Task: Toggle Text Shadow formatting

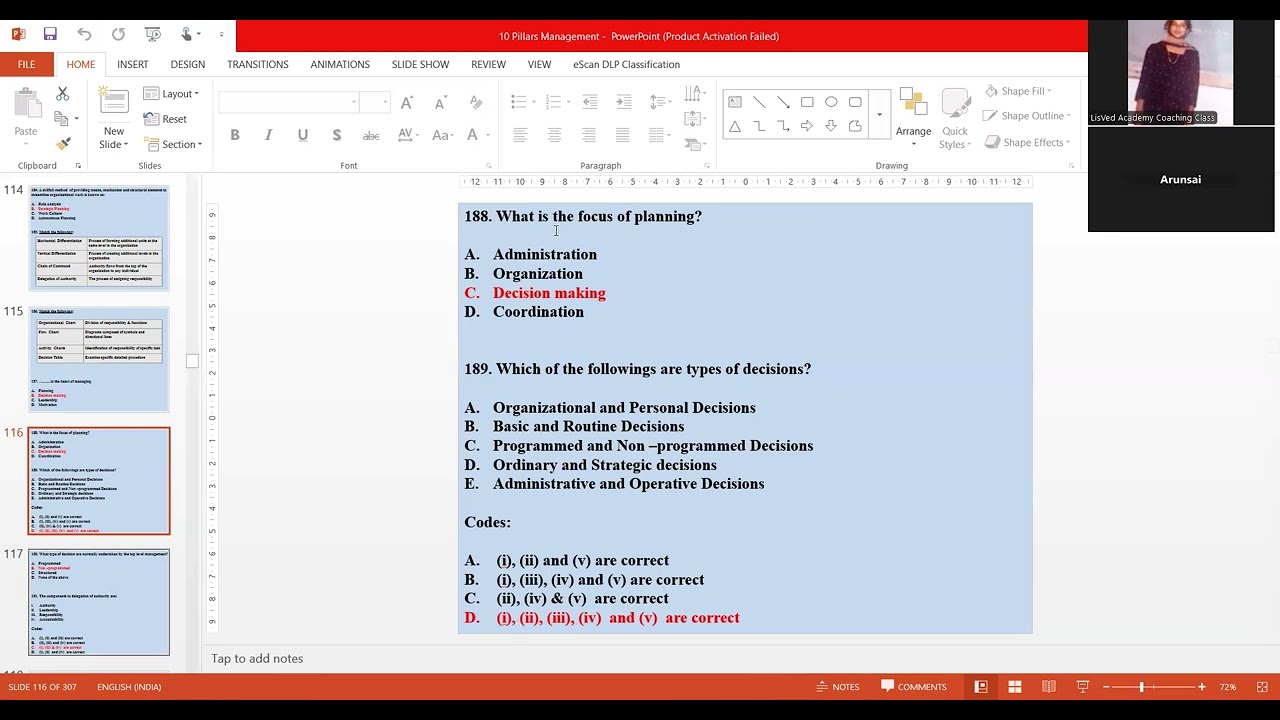Action: click(336, 135)
